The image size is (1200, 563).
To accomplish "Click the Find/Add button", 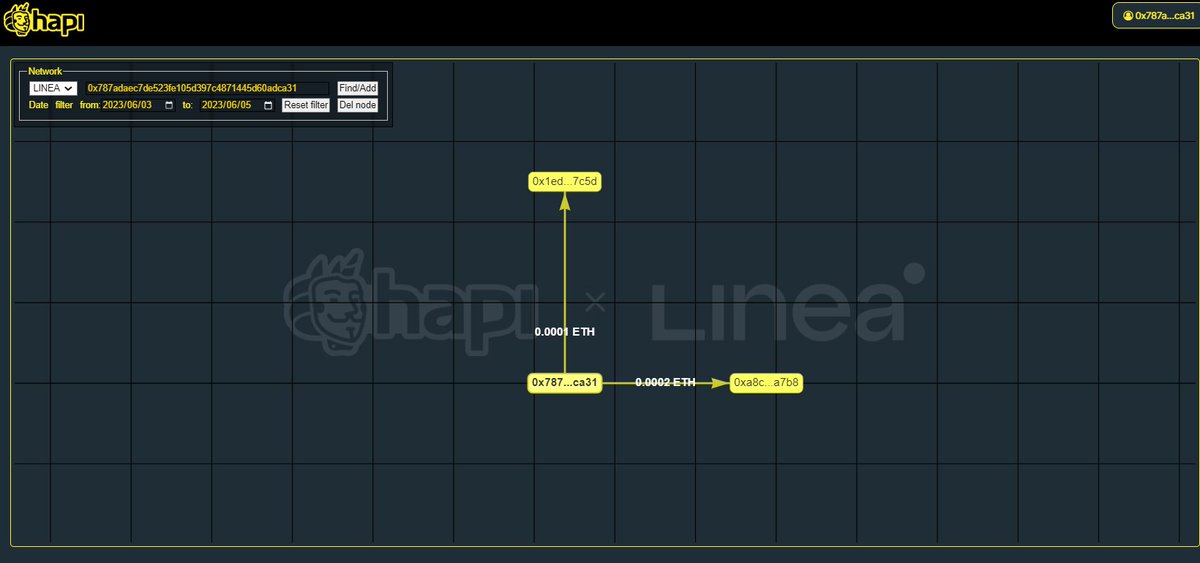I will point(357,88).
